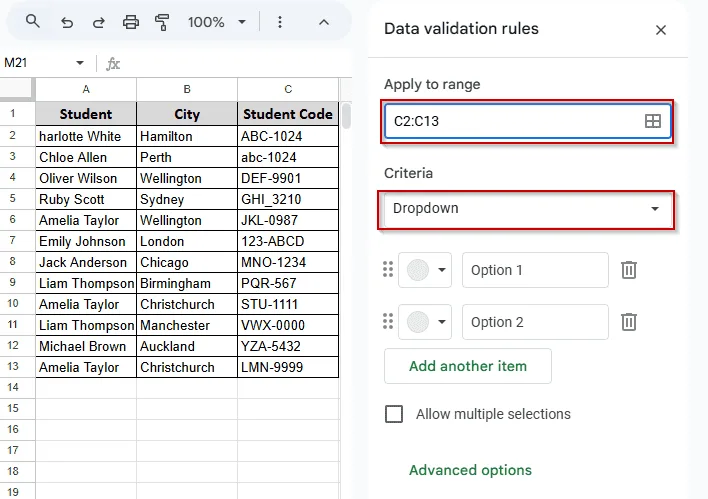Click the vertical scrollbar thumb in the sheet
This screenshot has height=499, width=708.
(x=346, y=116)
